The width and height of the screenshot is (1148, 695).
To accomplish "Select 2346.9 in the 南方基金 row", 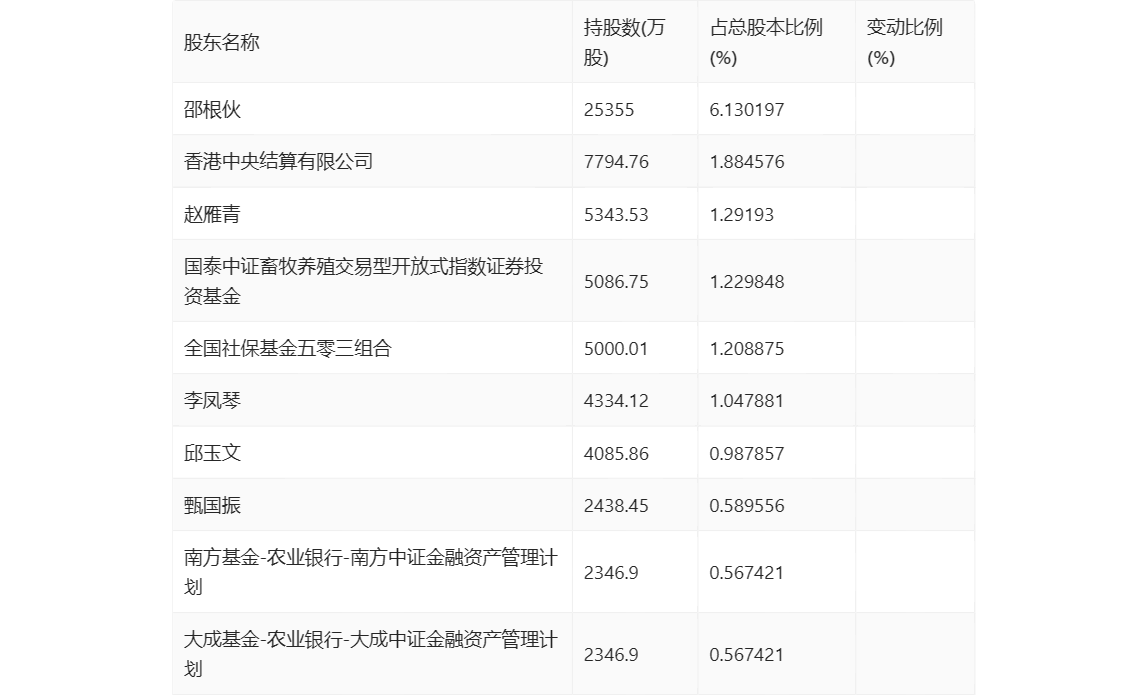I will pos(611,573).
